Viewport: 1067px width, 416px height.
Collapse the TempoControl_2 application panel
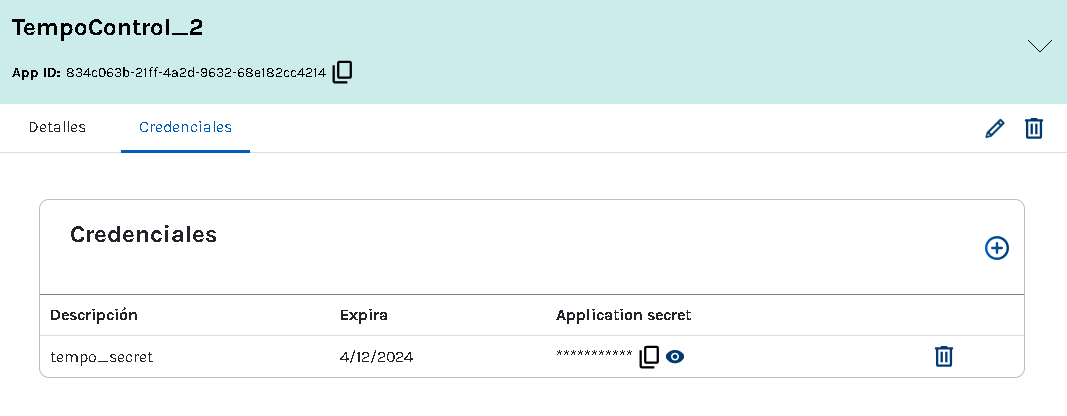tap(1040, 46)
